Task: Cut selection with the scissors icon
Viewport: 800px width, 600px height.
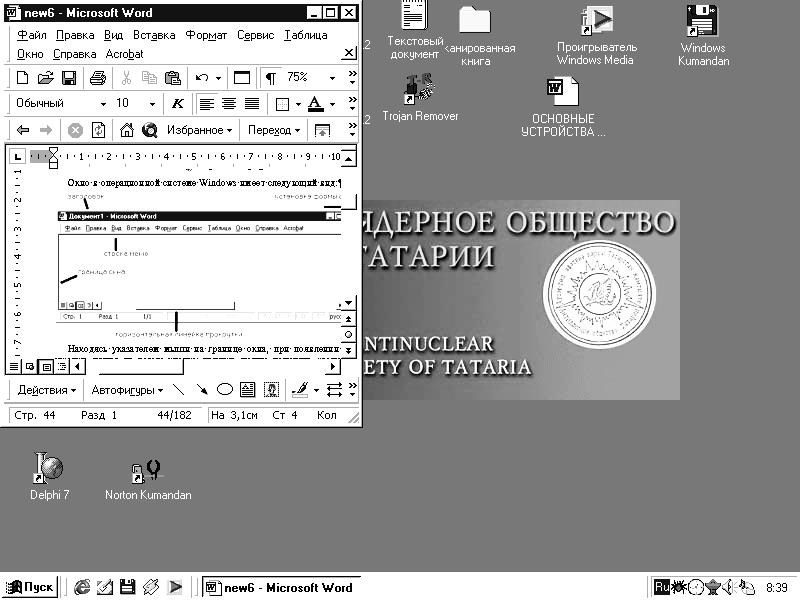Action: pos(126,78)
